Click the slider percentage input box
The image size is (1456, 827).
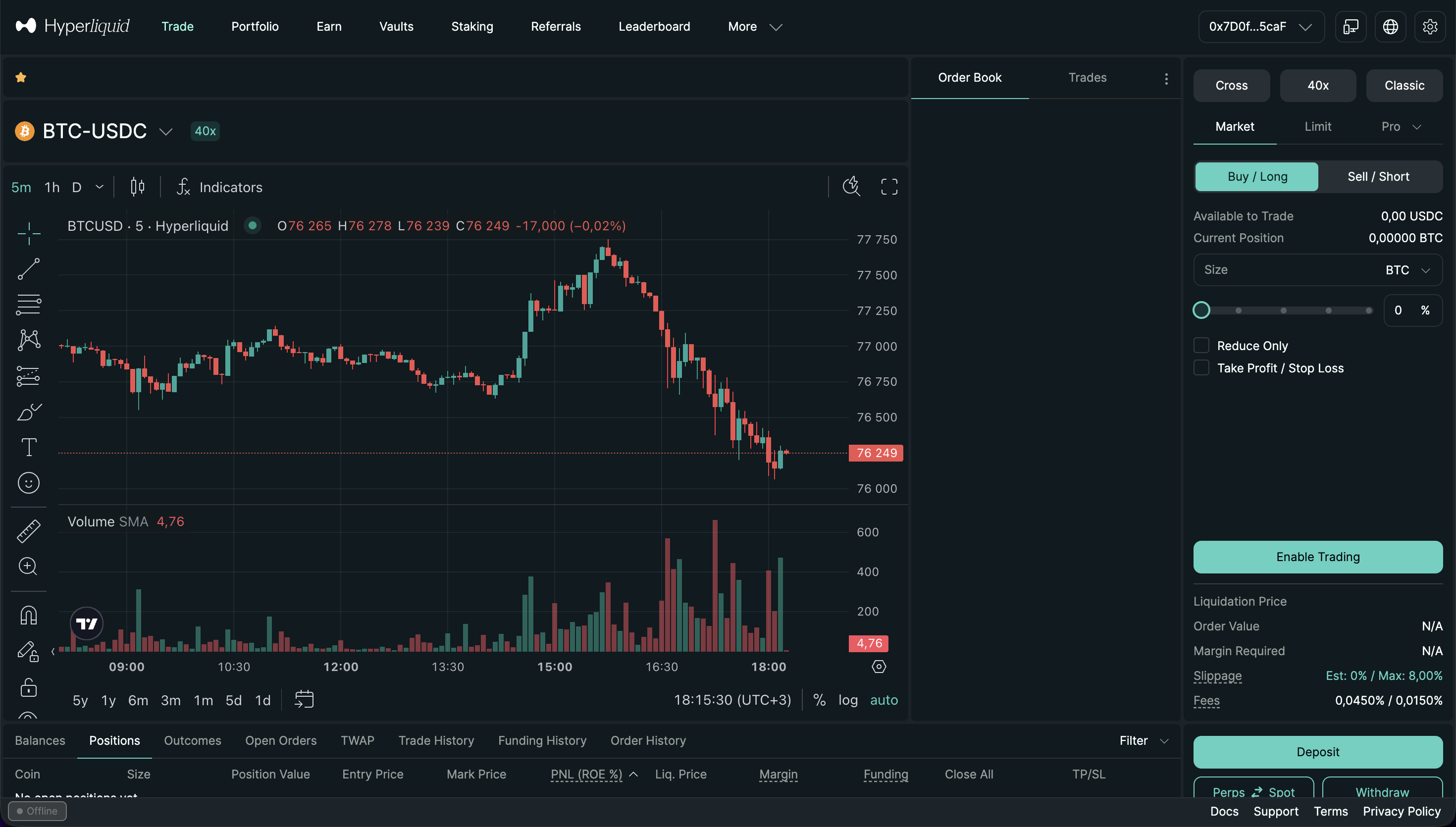1412,310
